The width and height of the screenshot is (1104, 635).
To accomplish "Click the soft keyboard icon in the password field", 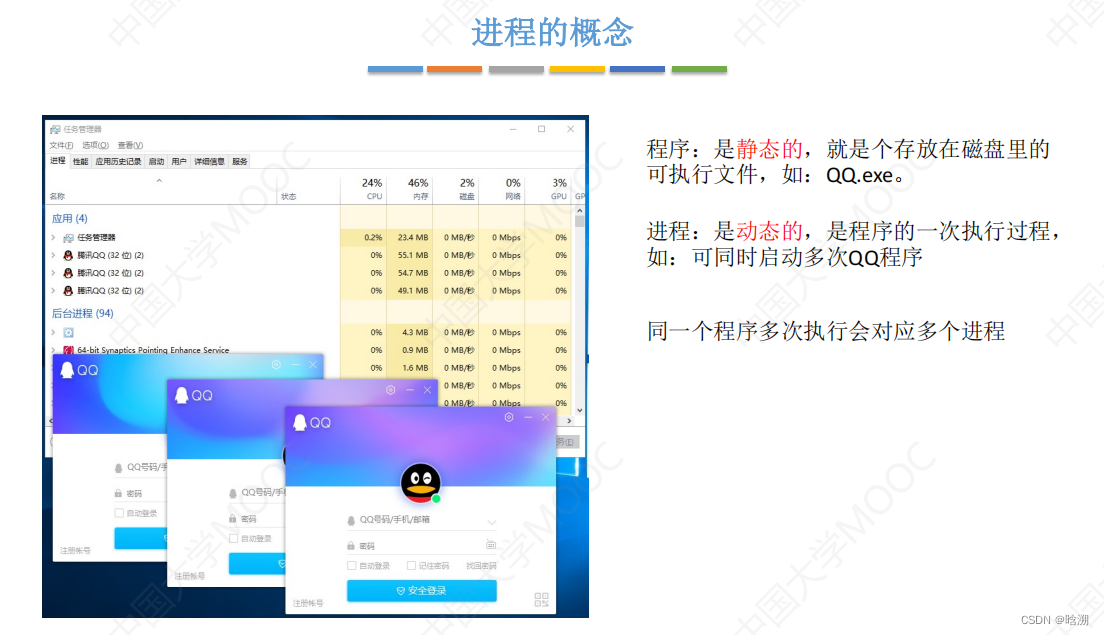I will (490, 545).
